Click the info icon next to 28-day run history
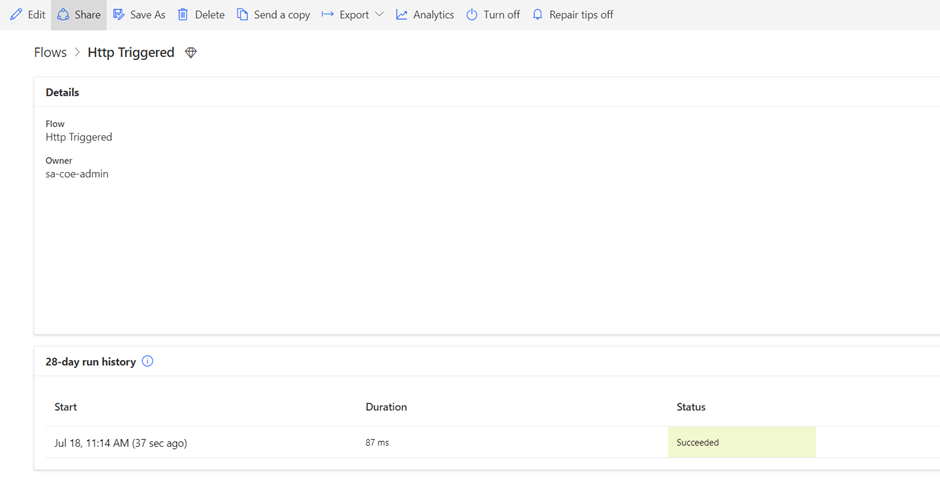Viewport: 940px width, 499px height. [148, 362]
